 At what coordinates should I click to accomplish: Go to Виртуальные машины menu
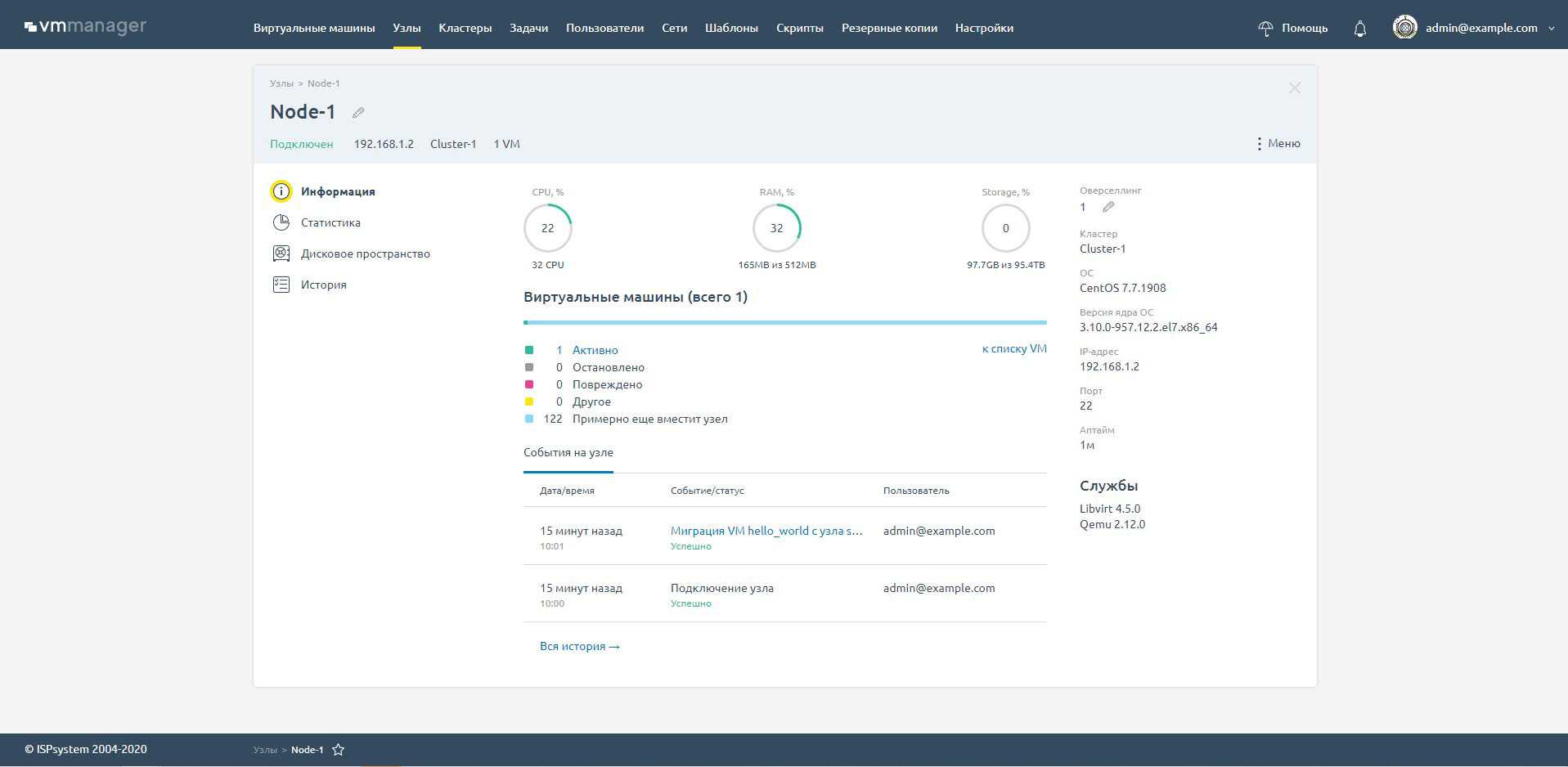point(314,28)
